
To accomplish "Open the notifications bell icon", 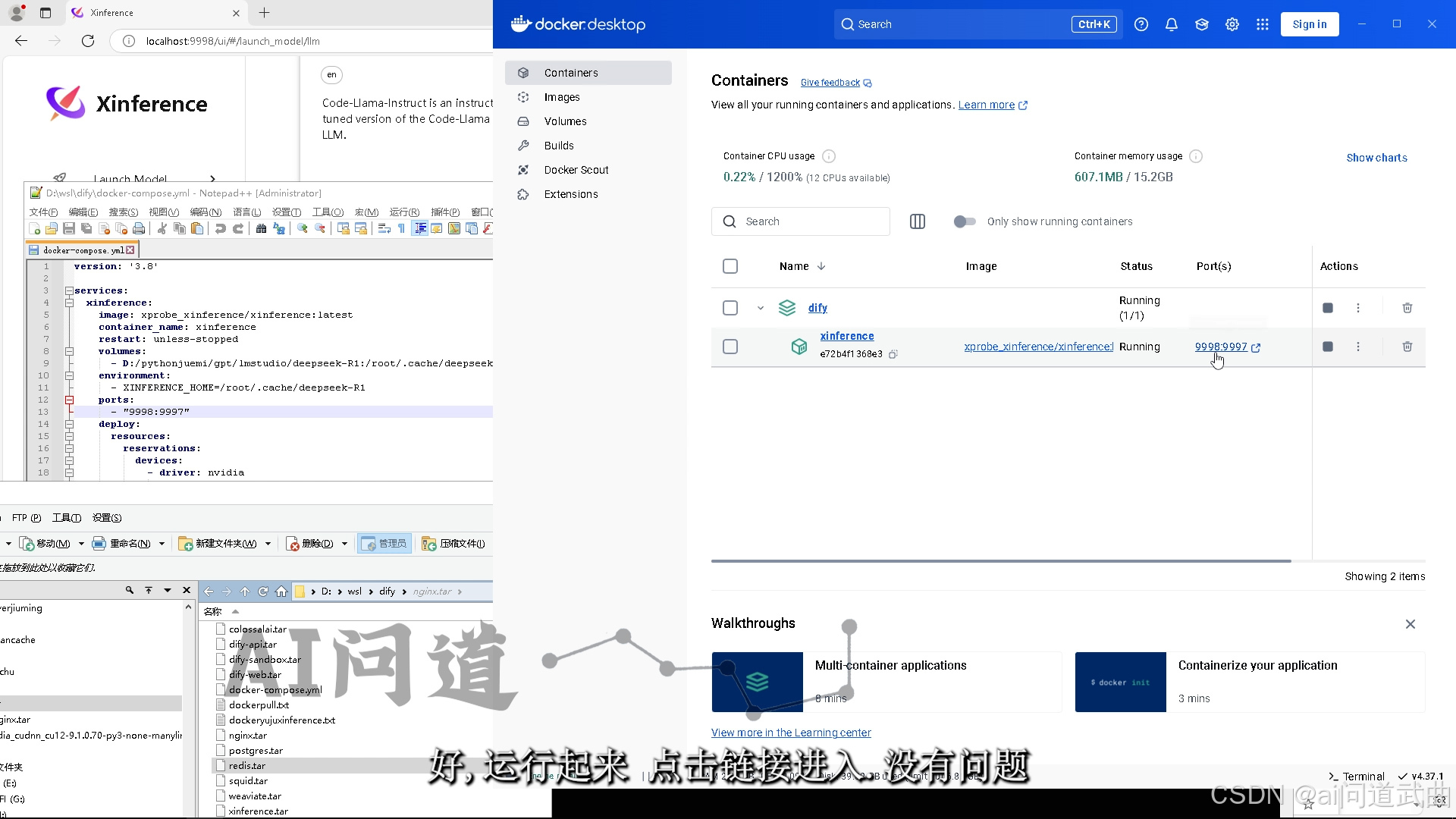I will click(x=1171, y=24).
